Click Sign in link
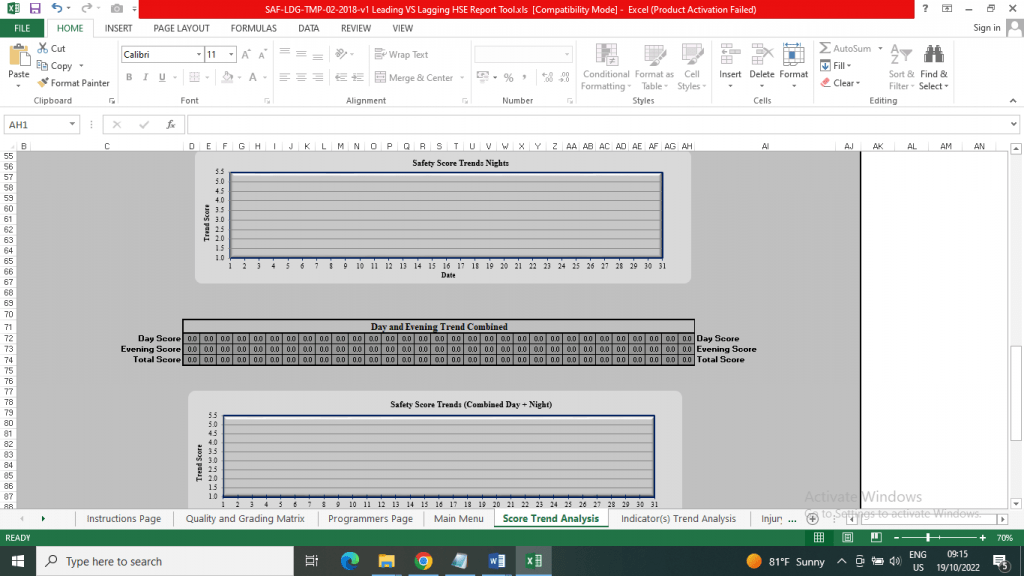Viewport: 1024px width, 576px height. (986, 28)
